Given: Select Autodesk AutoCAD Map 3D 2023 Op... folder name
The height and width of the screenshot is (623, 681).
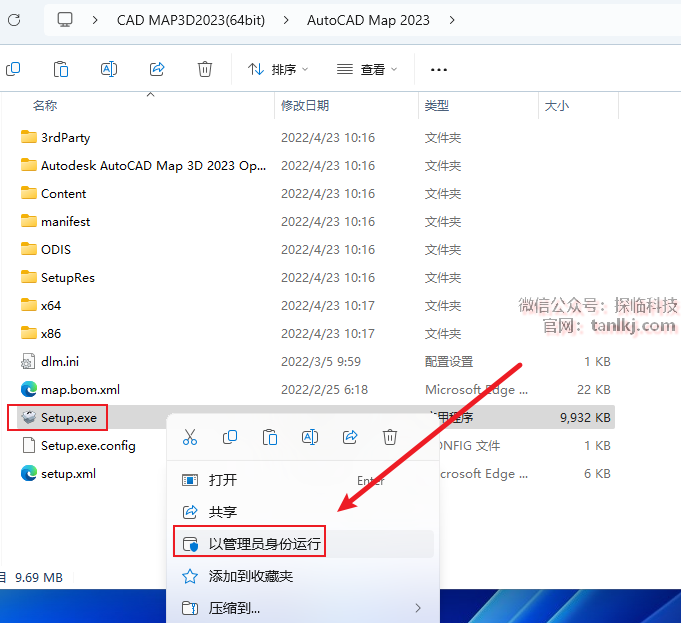Looking at the screenshot, I should [153, 166].
